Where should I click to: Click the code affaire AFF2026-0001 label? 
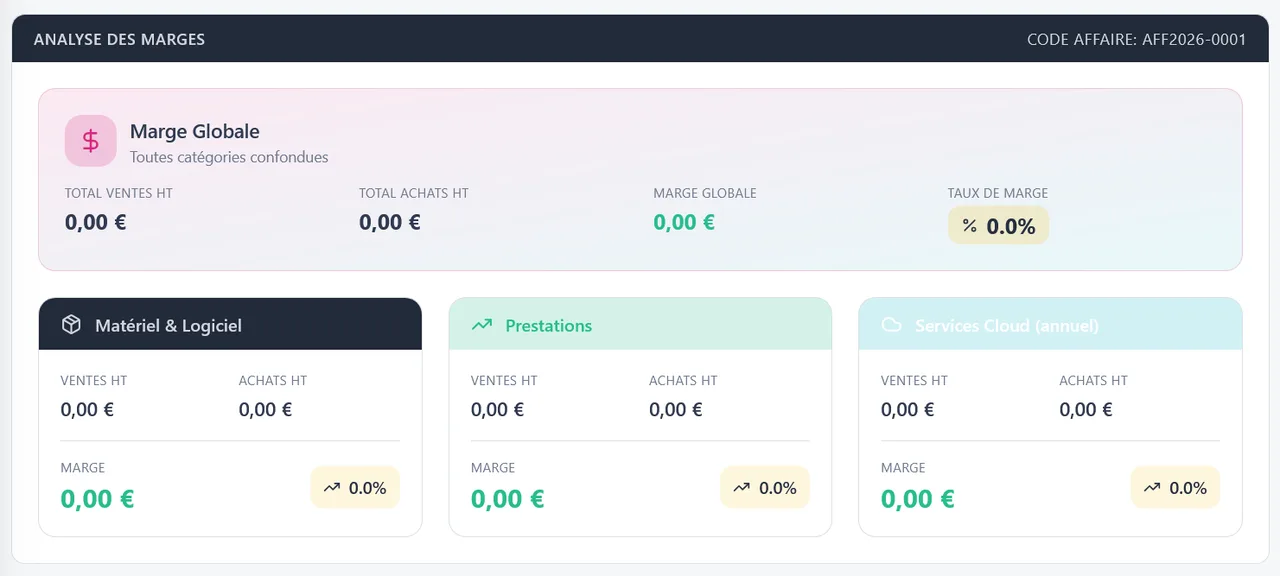(1137, 39)
